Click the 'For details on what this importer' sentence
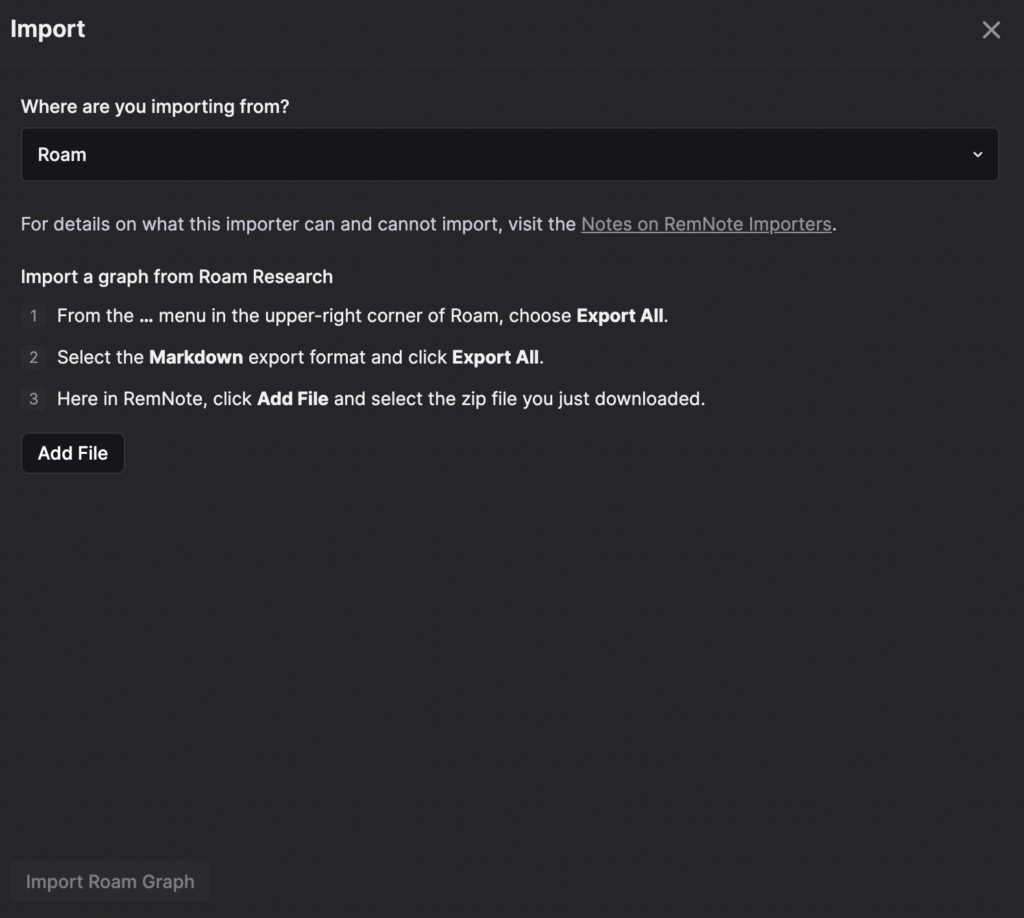Viewport: 1024px width, 918px height. pos(428,224)
